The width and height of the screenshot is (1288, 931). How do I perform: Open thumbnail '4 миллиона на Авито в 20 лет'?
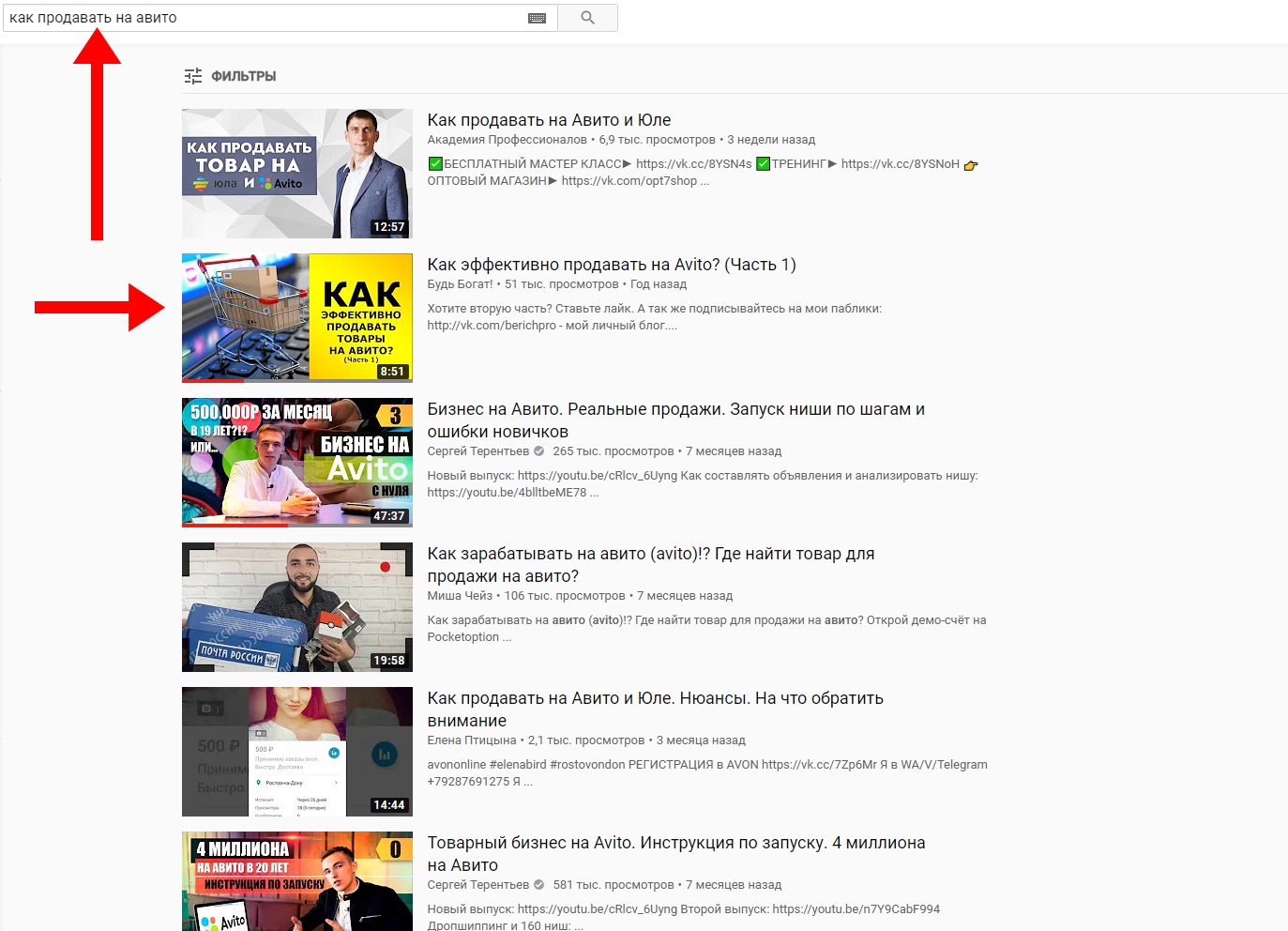coord(297,881)
